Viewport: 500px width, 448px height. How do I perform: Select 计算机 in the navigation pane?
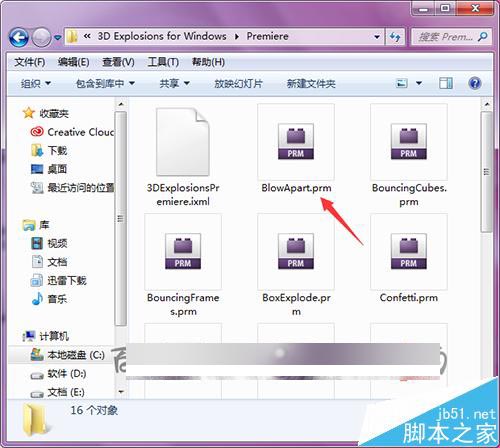54,336
